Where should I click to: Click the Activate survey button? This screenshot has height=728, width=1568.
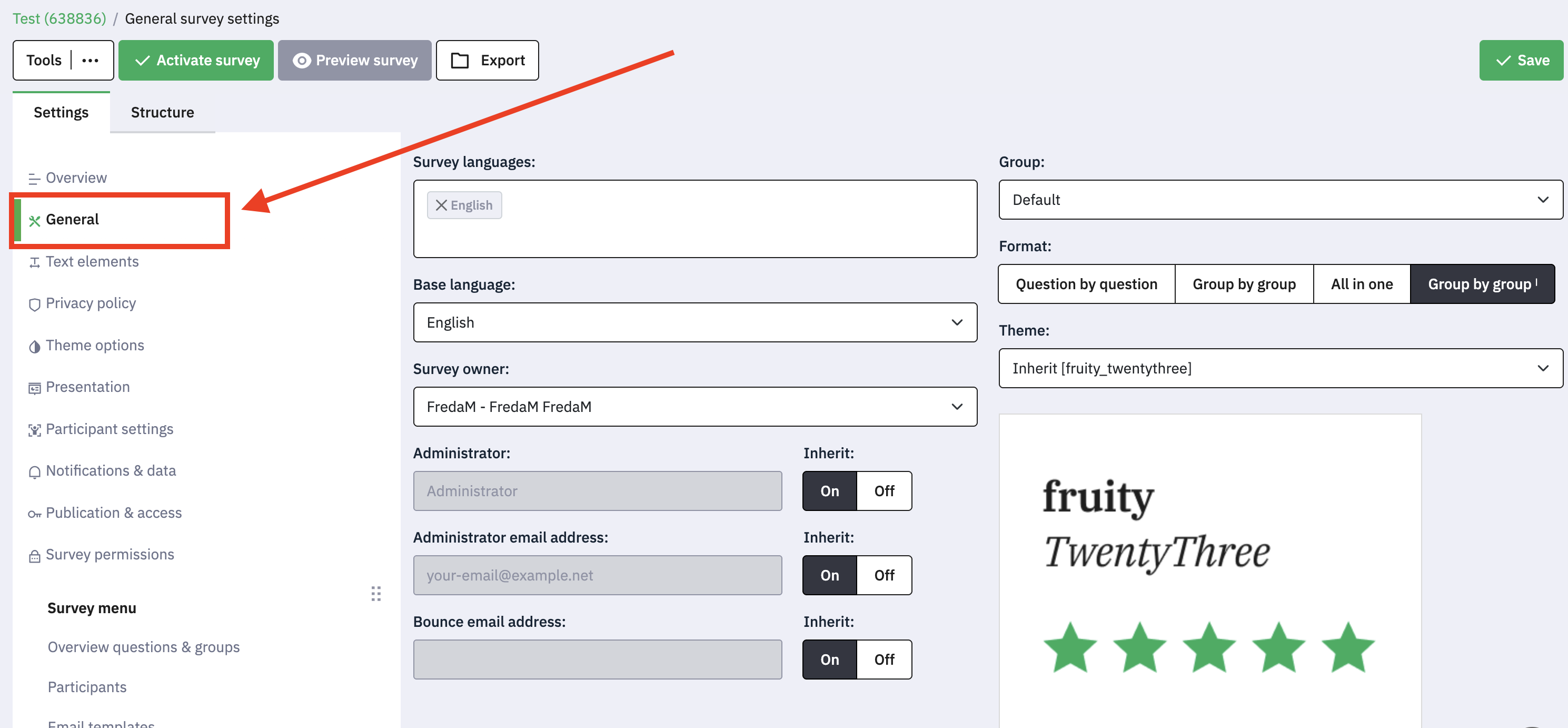click(x=196, y=60)
